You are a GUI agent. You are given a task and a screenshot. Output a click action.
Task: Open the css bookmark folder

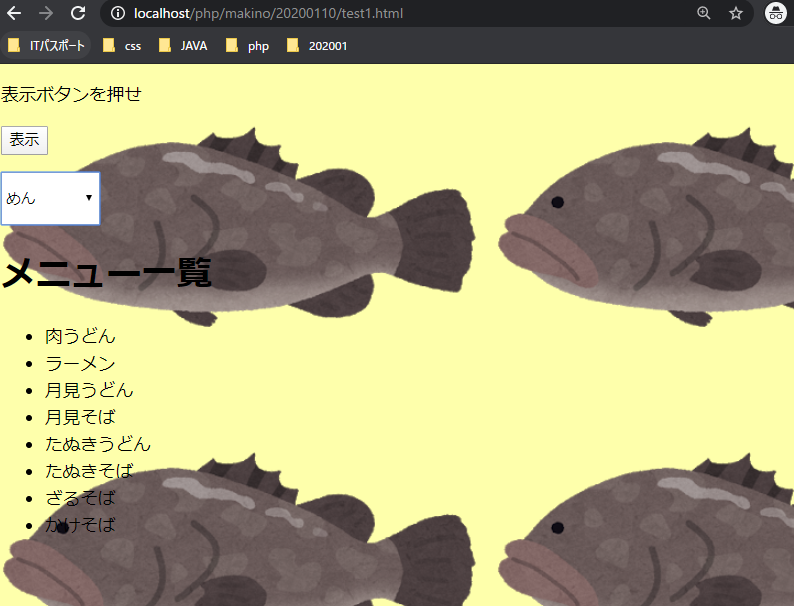[122, 46]
